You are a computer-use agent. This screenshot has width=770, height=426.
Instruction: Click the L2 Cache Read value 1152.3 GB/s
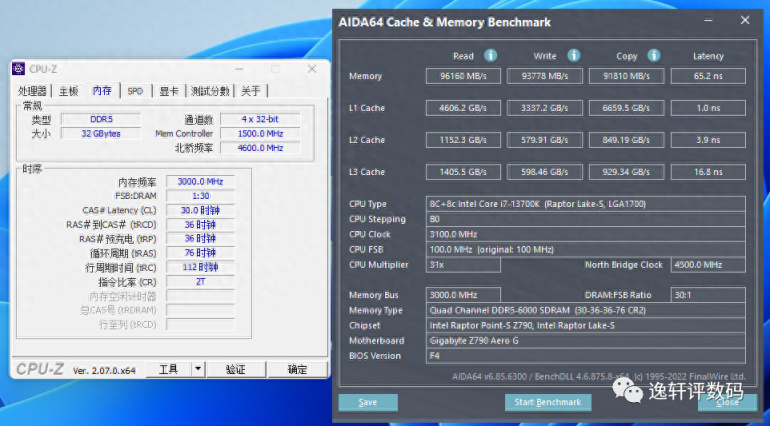pos(463,140)
